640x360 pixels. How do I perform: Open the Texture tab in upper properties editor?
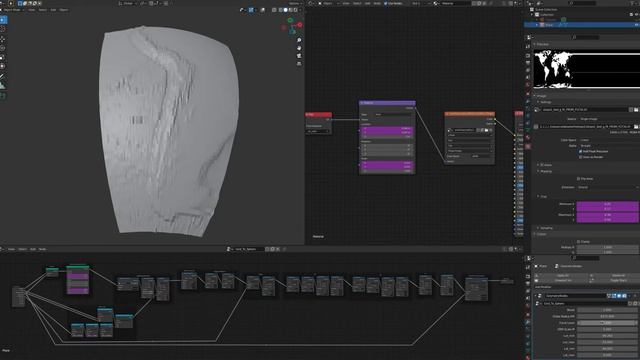tap(528, 146)
